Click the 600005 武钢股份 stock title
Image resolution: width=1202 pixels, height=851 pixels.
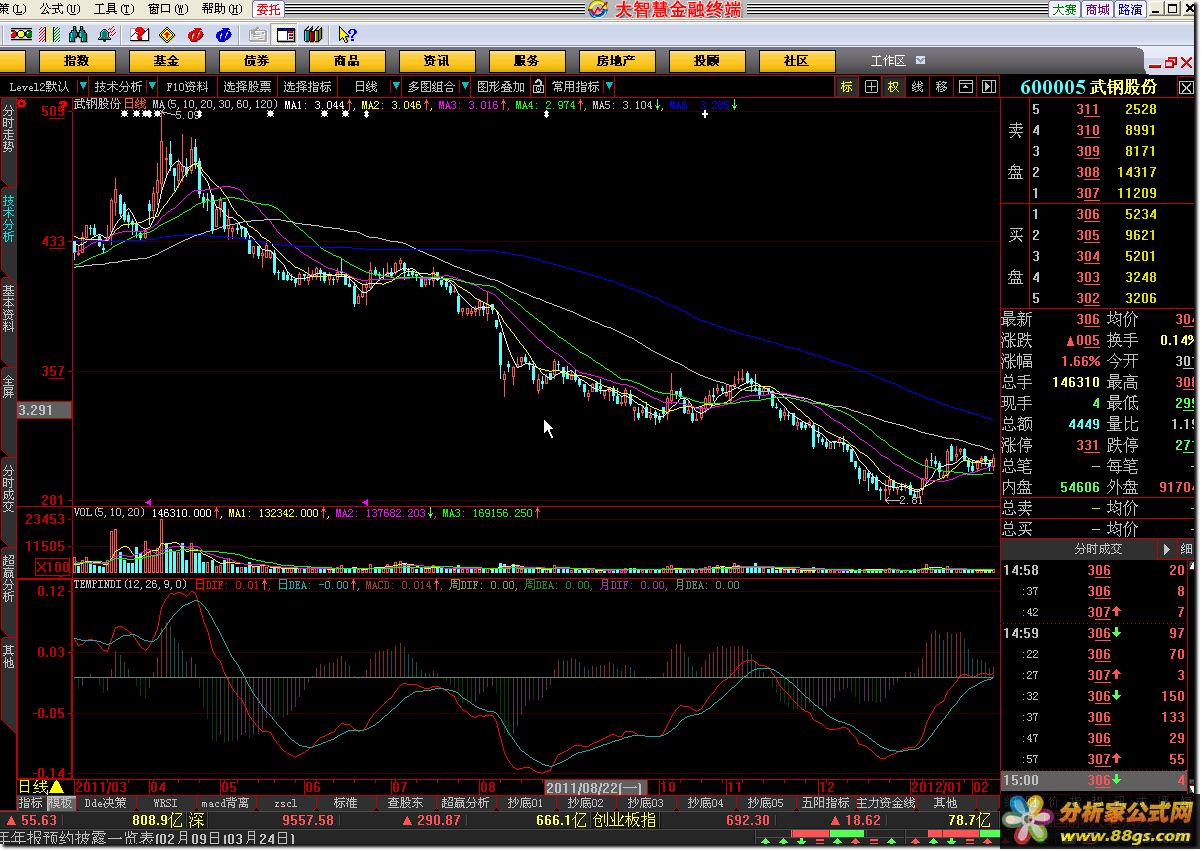(x=1088, y=87)
